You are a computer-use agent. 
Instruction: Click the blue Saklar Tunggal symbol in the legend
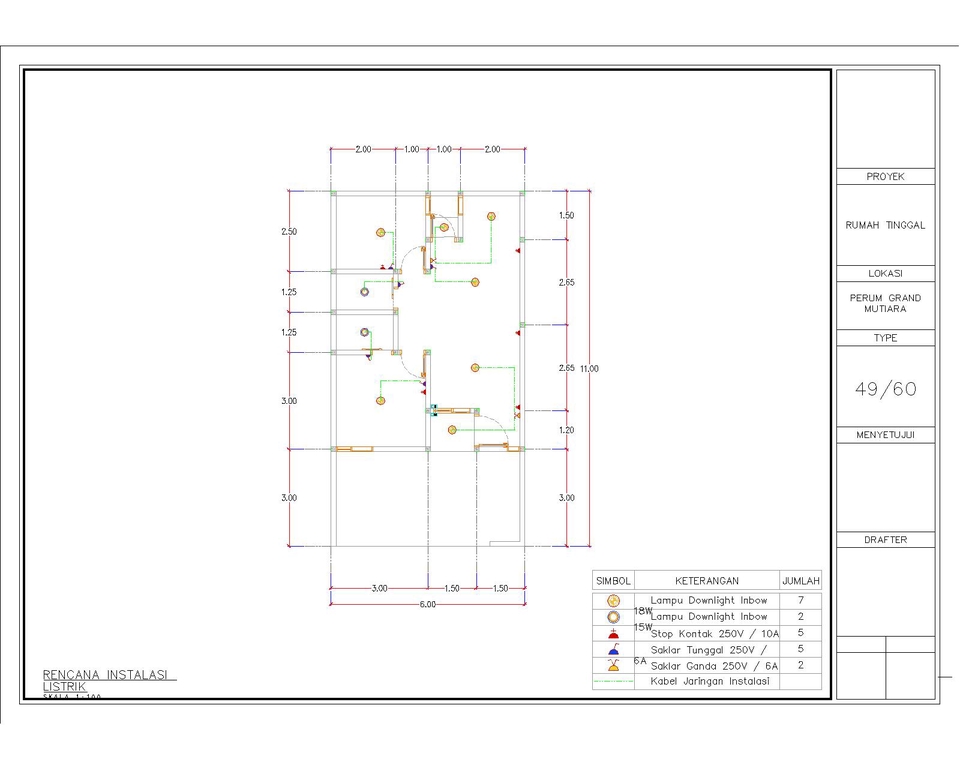click(x=612, y=649)
